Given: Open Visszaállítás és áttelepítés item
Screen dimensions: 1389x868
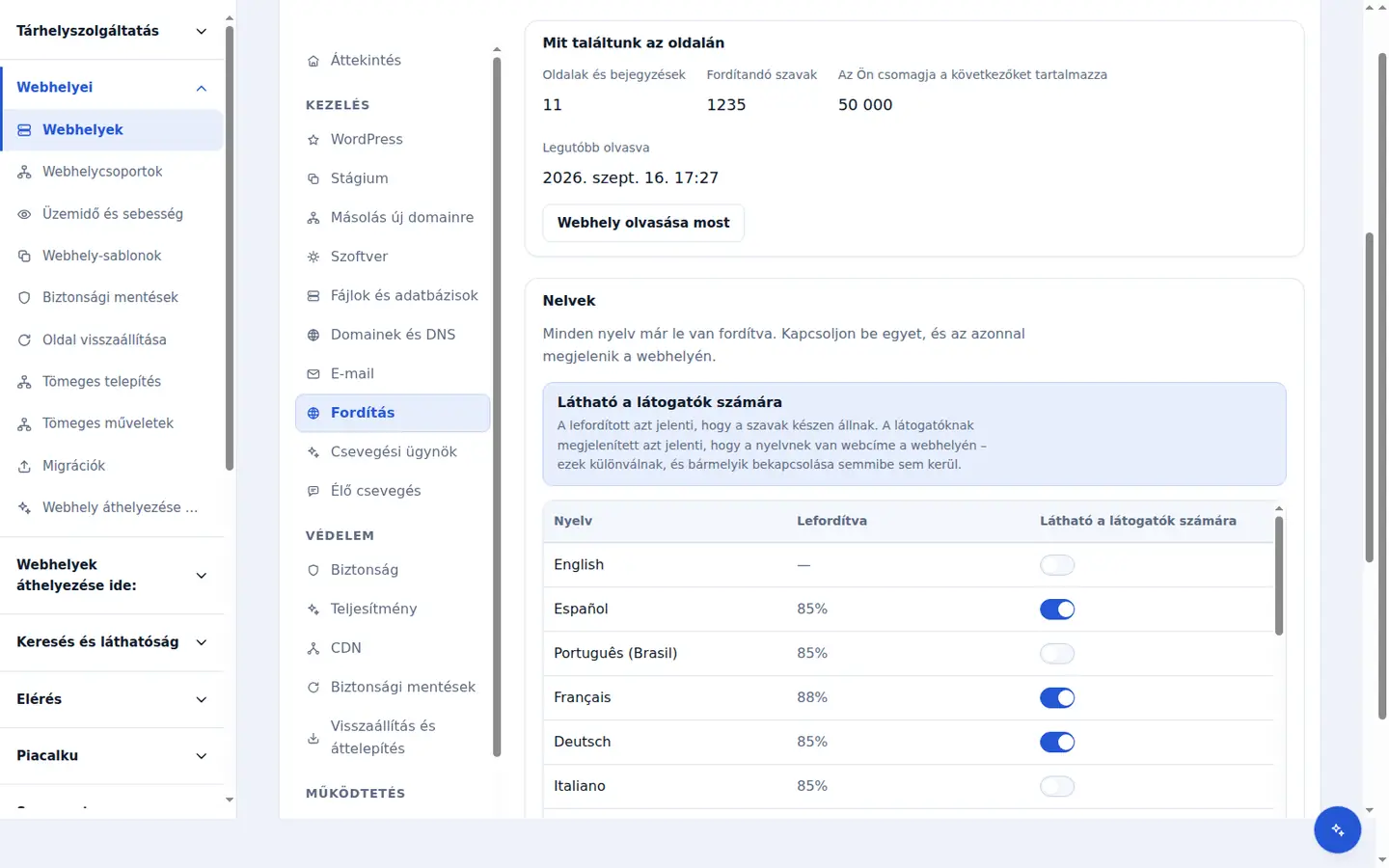Looking at the screenshot, I should [393, 738].
